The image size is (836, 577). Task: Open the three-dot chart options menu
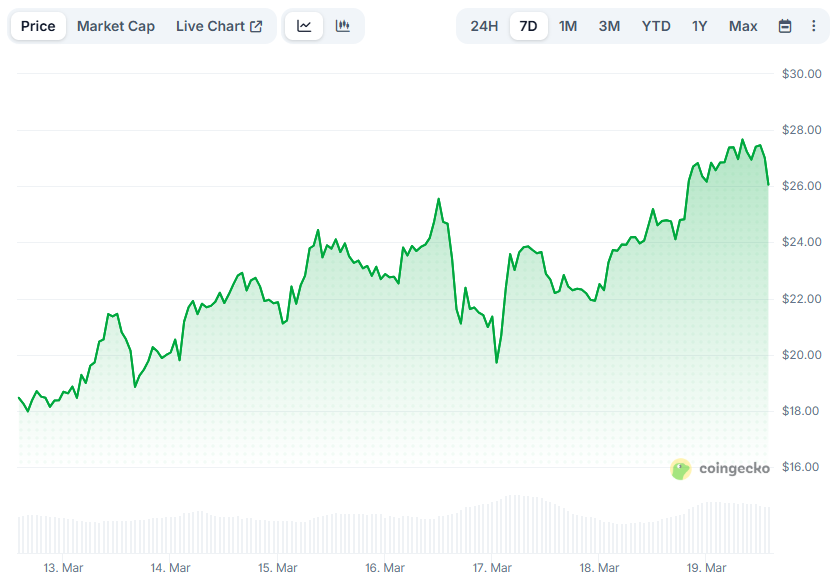pyautogui.click(x=815, y=26)
